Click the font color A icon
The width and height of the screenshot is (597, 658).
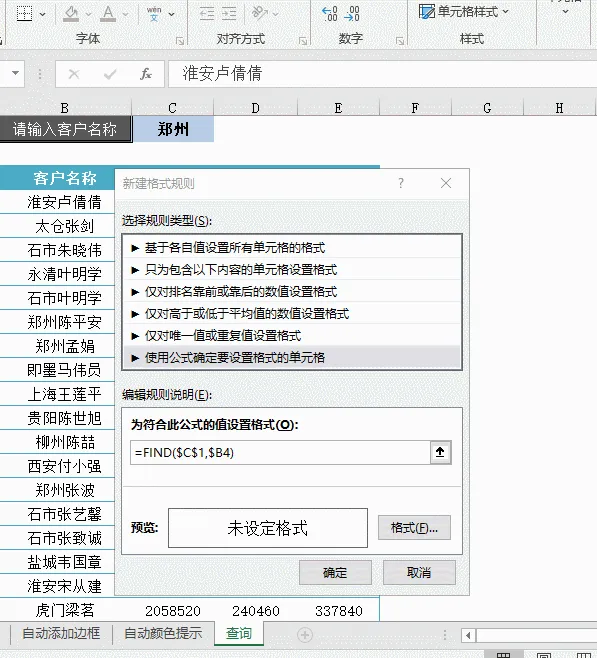pyautogui.click(x=108, y=14)
